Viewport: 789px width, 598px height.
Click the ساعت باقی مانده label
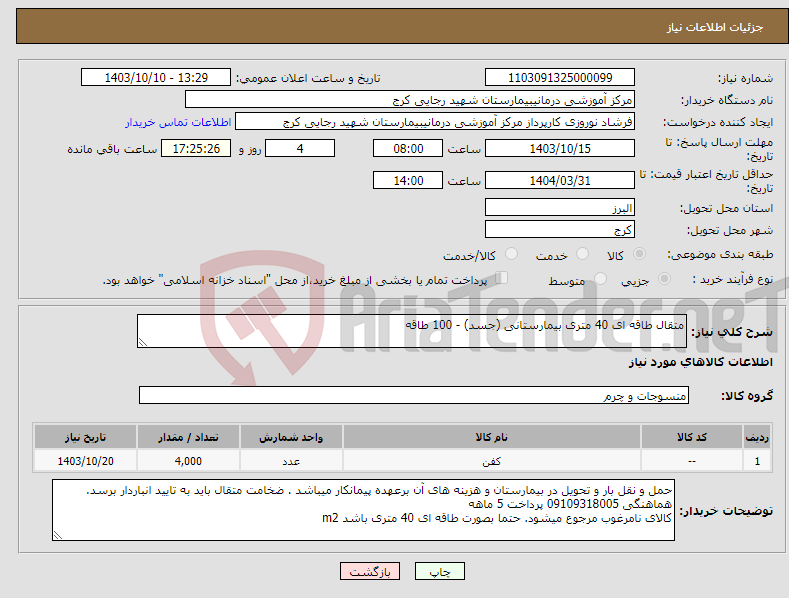tap(112, 150)
